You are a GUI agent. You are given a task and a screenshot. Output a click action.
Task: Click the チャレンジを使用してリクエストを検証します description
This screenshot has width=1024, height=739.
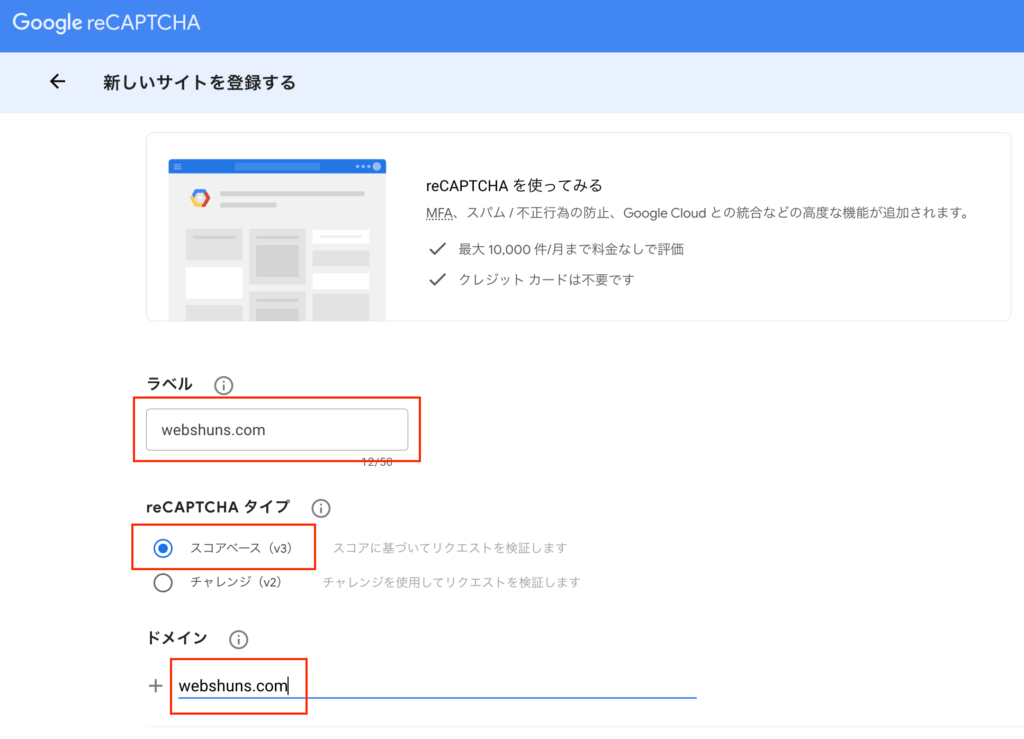tap(451, 582)
